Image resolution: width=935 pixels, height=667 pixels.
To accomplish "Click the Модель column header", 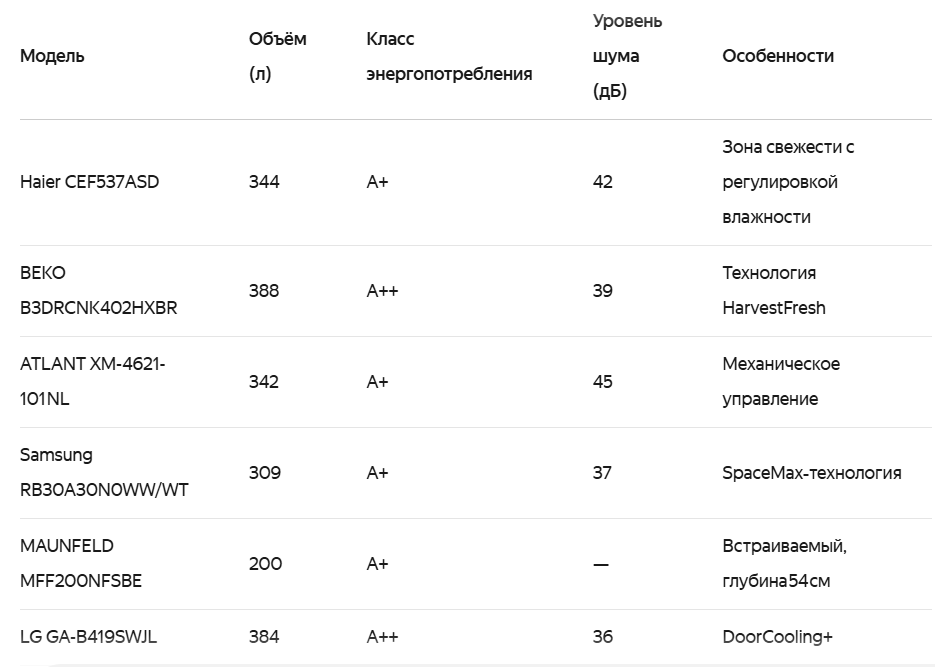I will coord(52,56).
